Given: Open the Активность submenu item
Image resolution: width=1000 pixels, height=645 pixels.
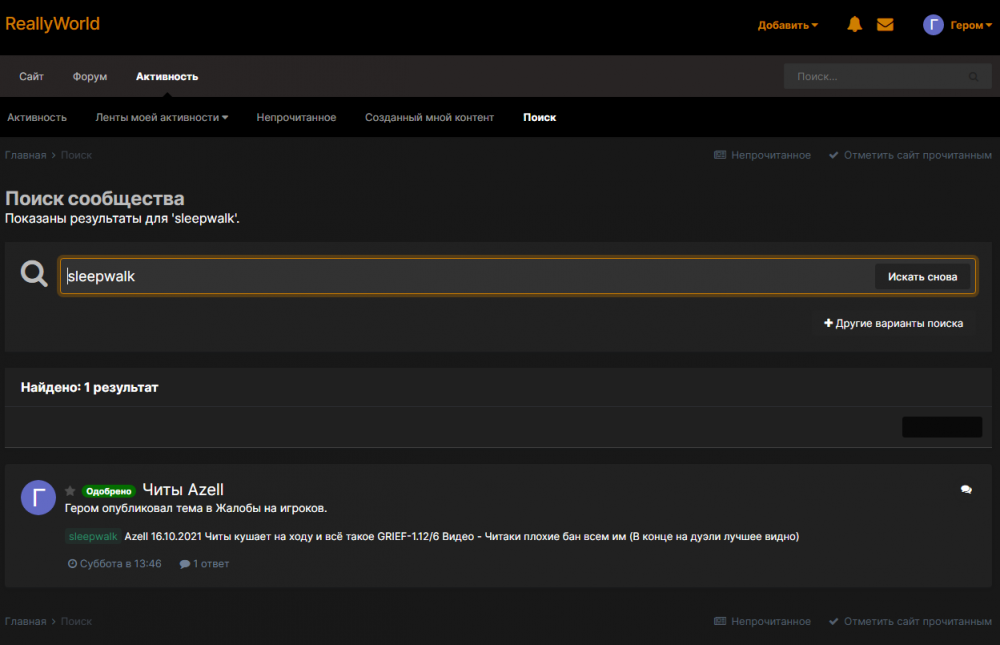Looking at the screenshot, I should coord(37,117).
